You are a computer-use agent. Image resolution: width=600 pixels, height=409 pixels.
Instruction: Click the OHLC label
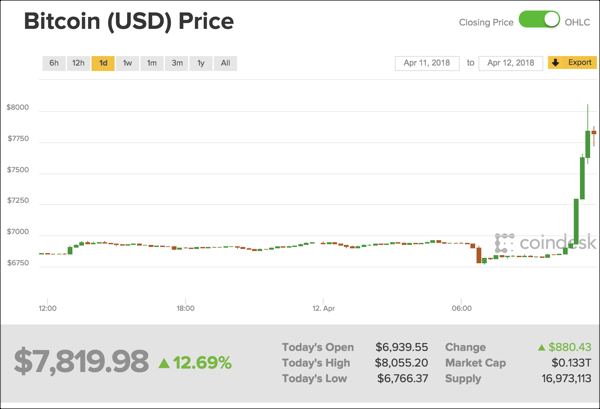[x=578, y=21]
